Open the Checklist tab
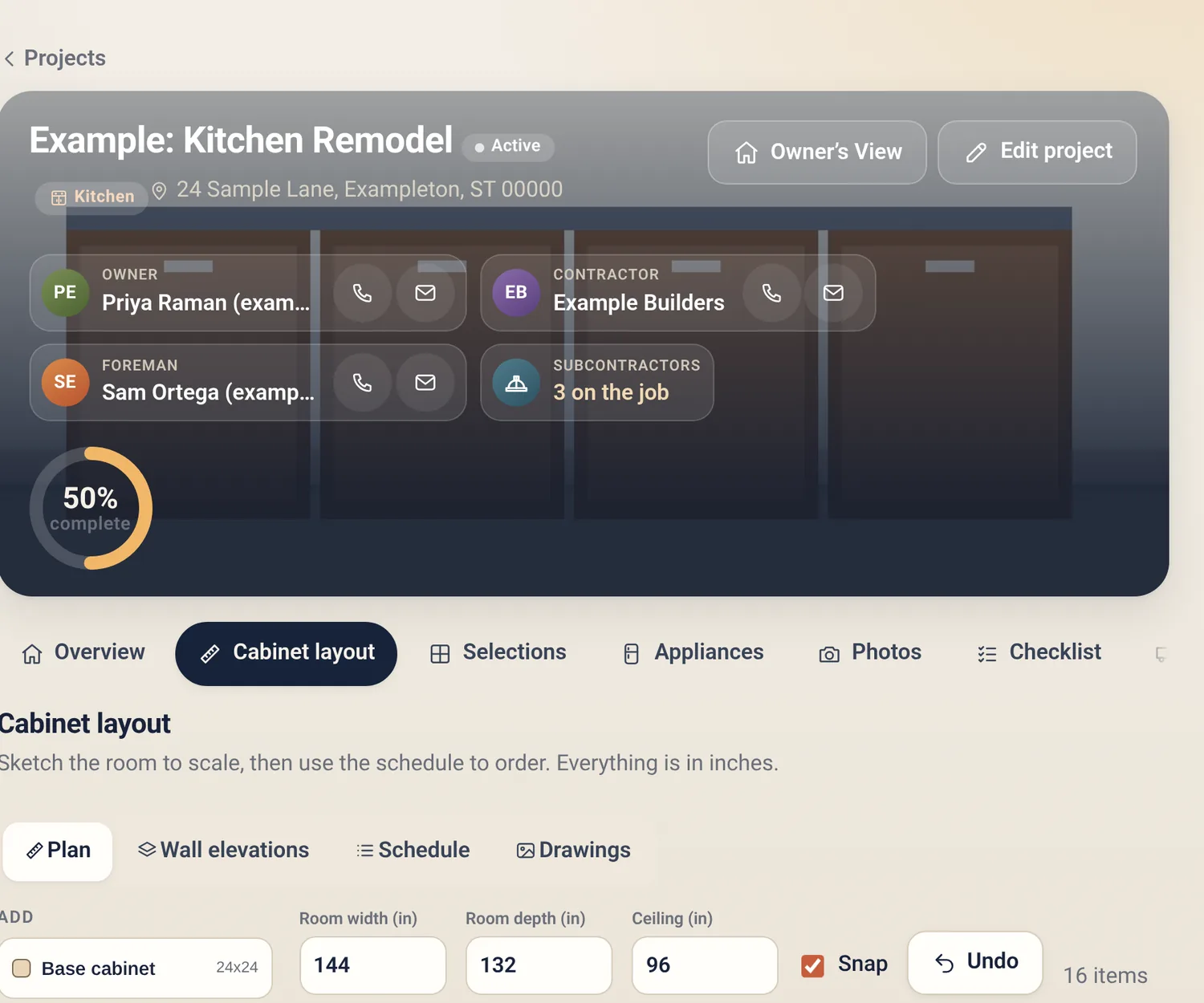 point(1039,653)
